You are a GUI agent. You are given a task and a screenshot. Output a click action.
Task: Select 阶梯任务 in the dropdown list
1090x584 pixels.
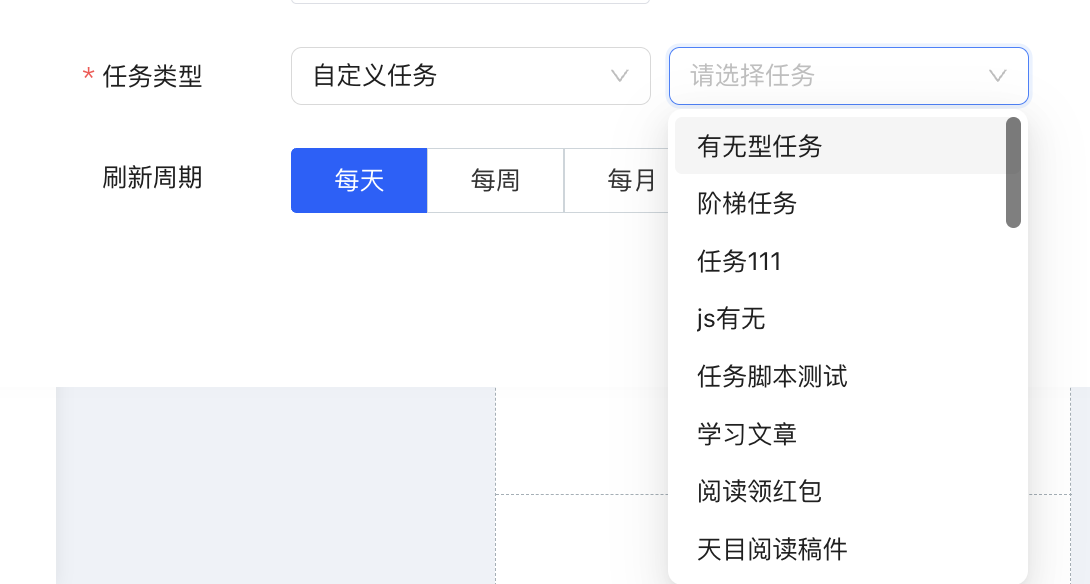[x=747, y=204]
